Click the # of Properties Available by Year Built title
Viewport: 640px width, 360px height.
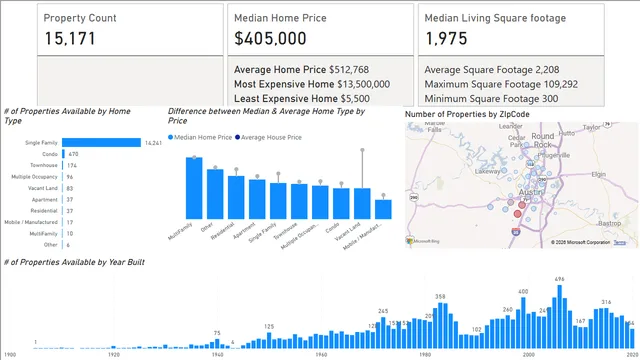74,262
